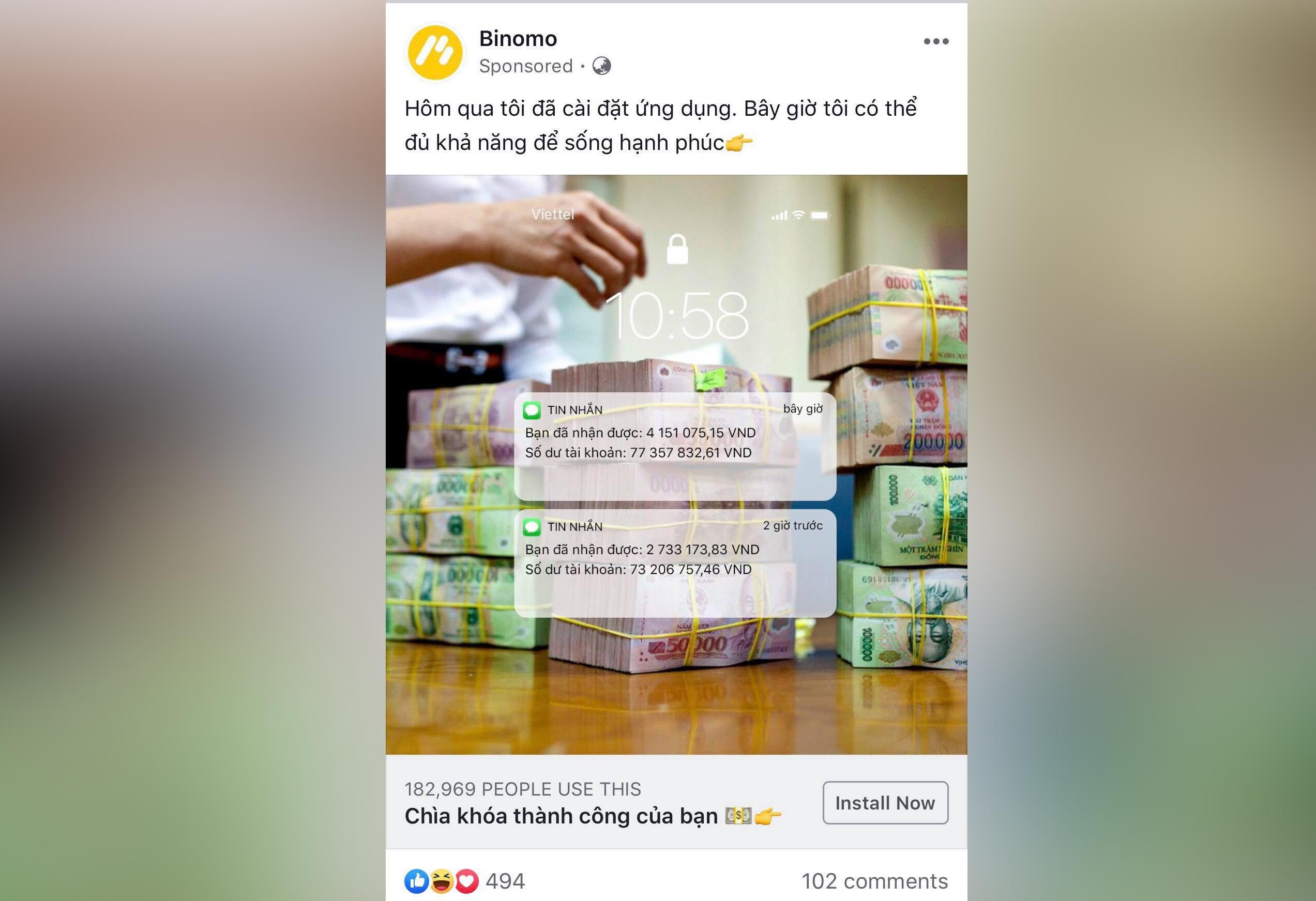Open the Binomo profile picture
The width and height of the screenshot is (1316, 901).
435,52
